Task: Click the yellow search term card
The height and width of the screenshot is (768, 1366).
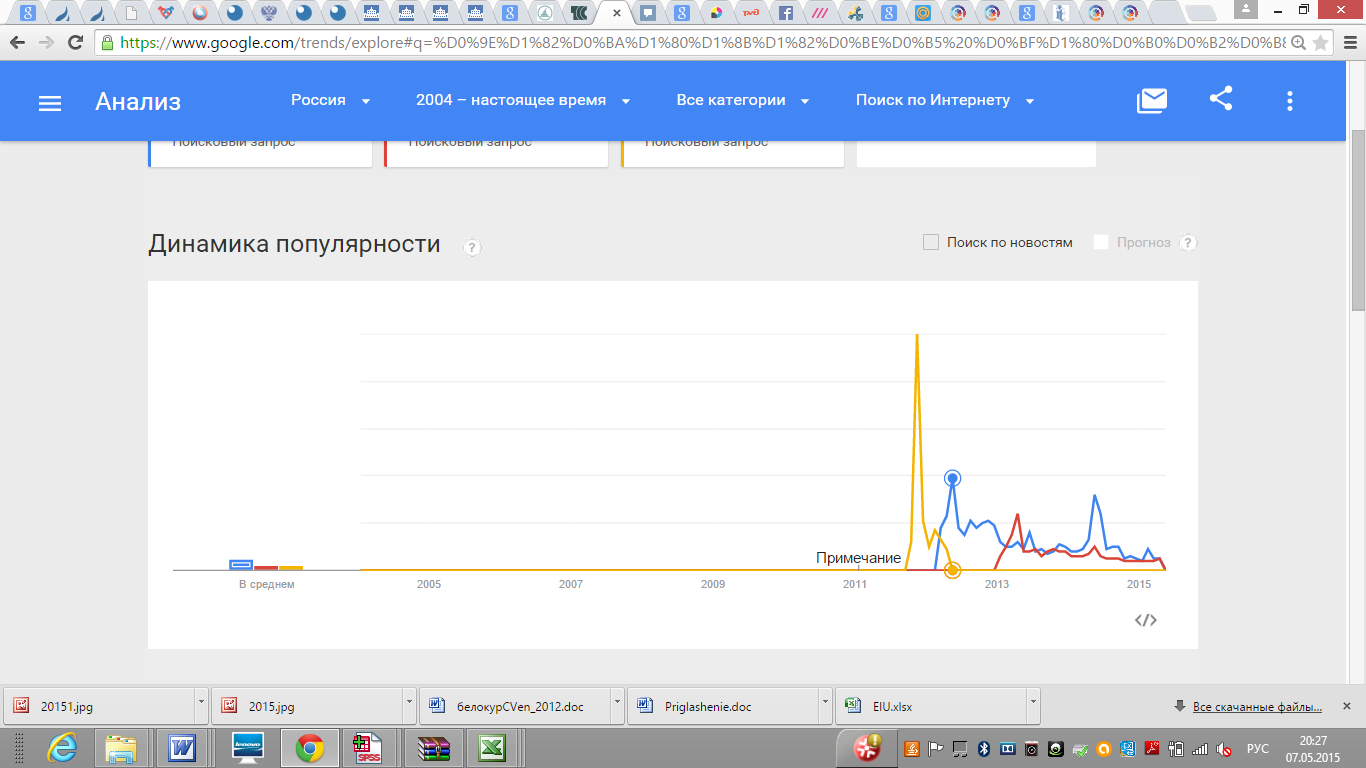Action: [x=733, y=153]
